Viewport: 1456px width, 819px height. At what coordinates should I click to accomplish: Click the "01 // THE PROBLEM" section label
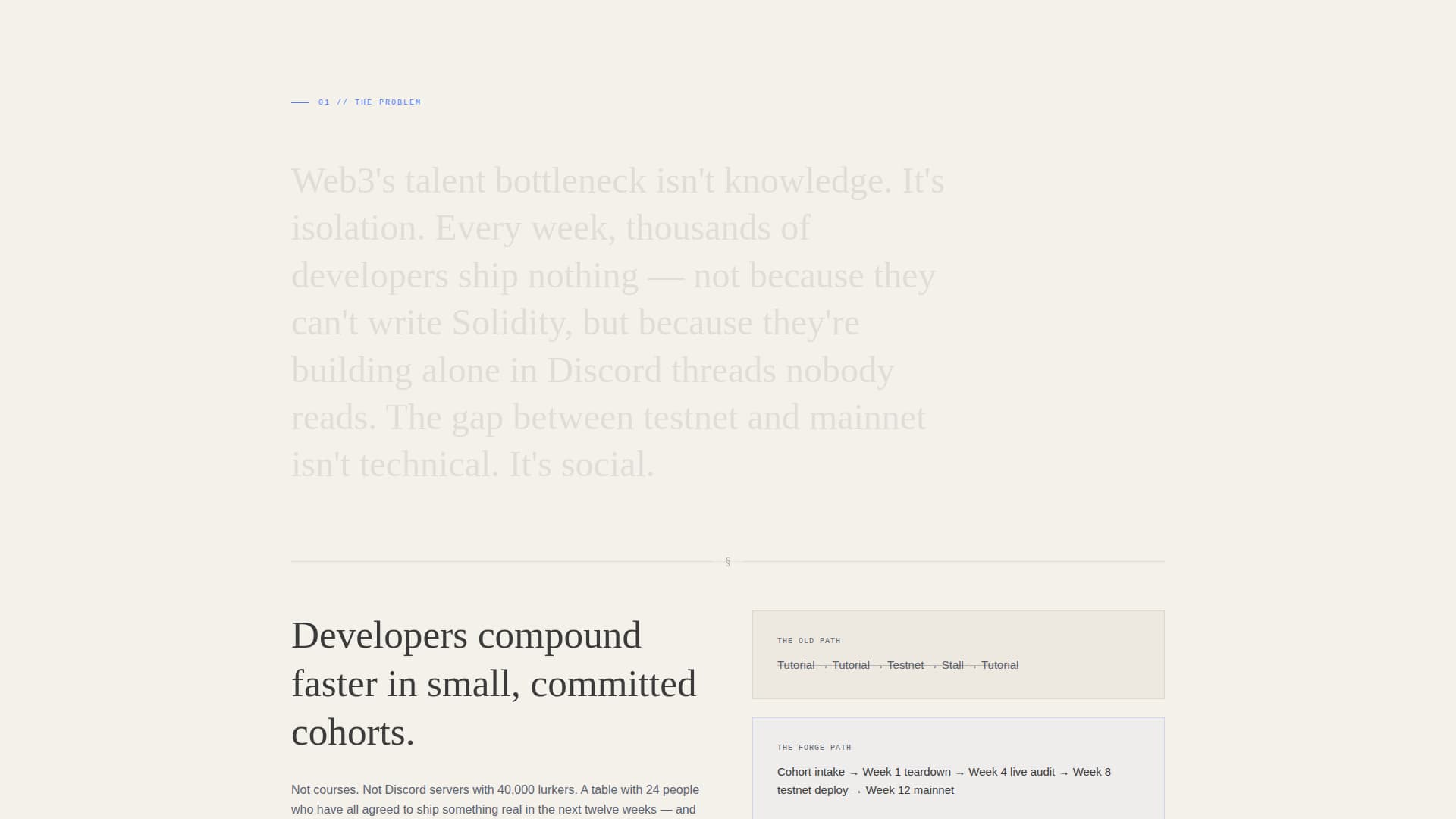pyautogui.click(x=369, y=102)
